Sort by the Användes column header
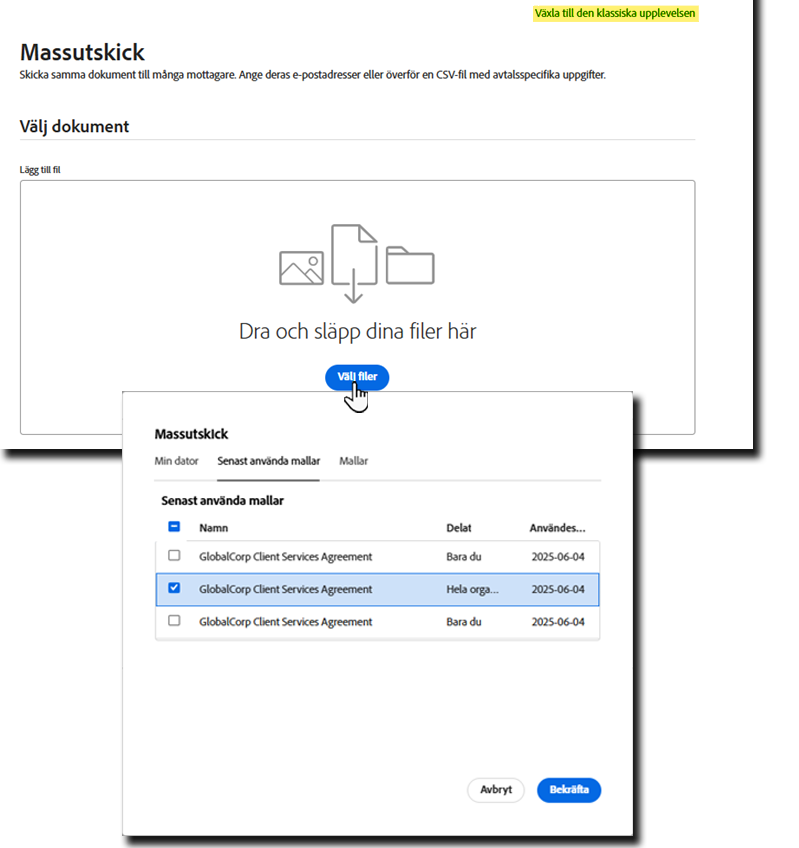799x848 pixels. (x=557, y=528)
